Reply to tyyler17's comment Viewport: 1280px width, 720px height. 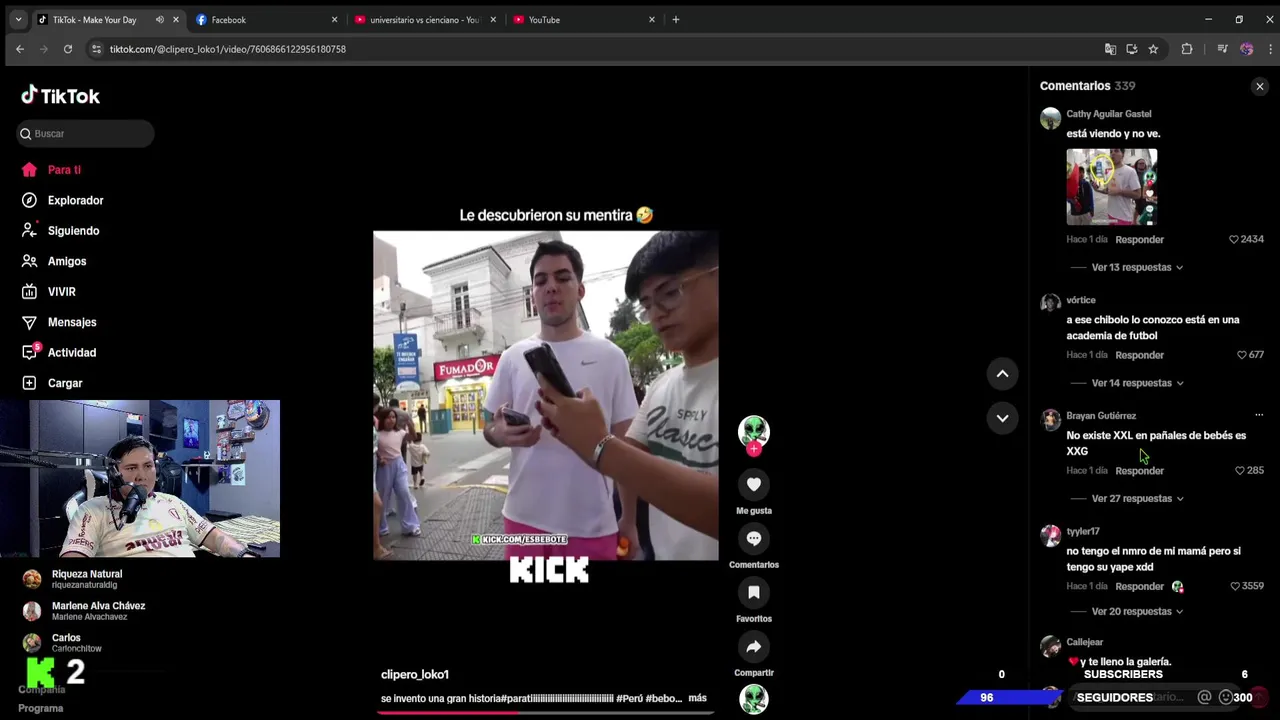point(1139,587)
